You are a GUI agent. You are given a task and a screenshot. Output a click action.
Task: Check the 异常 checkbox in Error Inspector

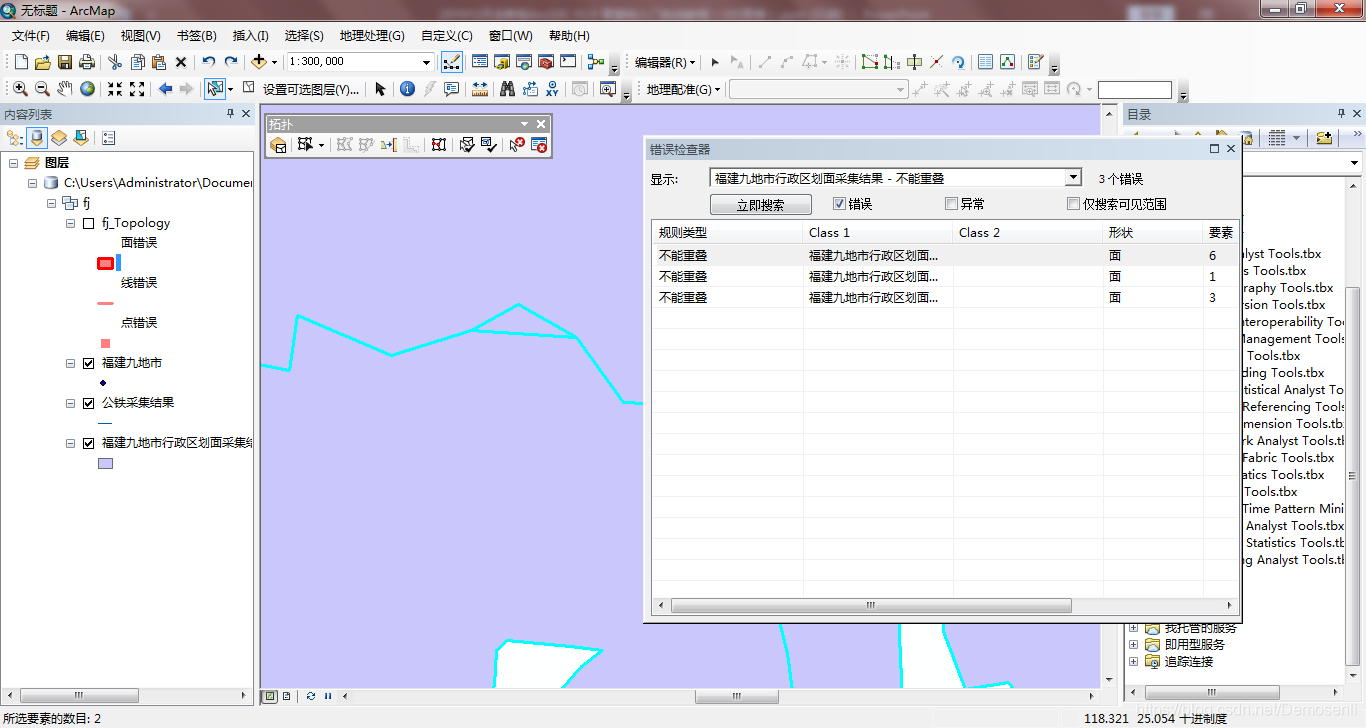[x=951, y=204]
